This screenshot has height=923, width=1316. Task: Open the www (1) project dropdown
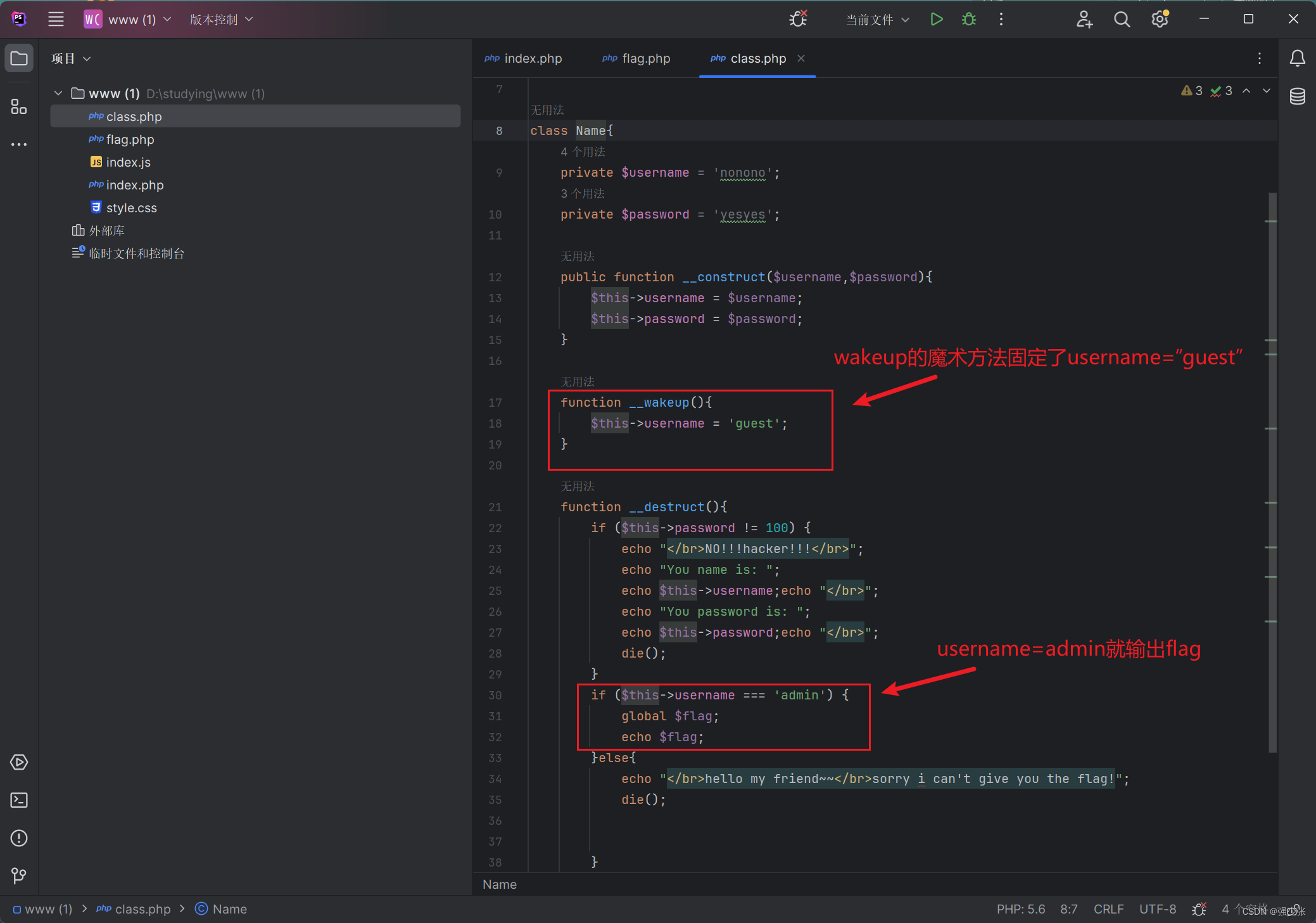(x=127, y=19)
